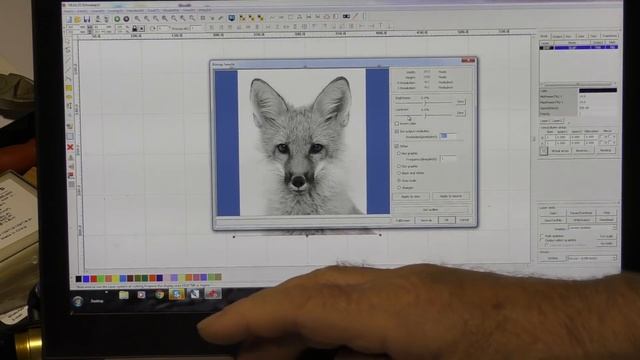Click the Windows Start orb

point(78,302)
